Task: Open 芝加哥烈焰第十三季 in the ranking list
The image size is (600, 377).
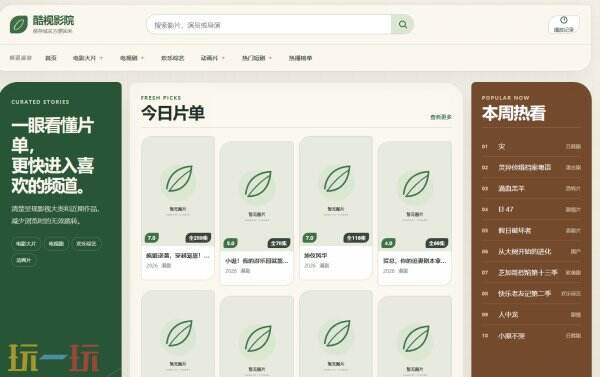Action: (x=527, y=273)
